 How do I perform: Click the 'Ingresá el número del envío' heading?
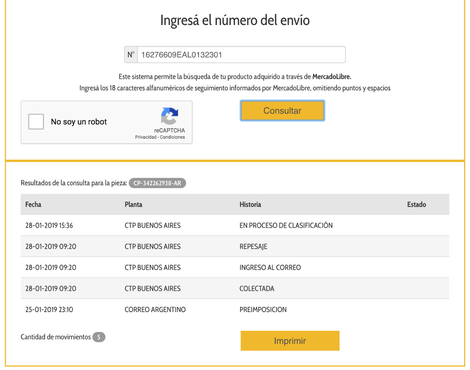(235, 20)
